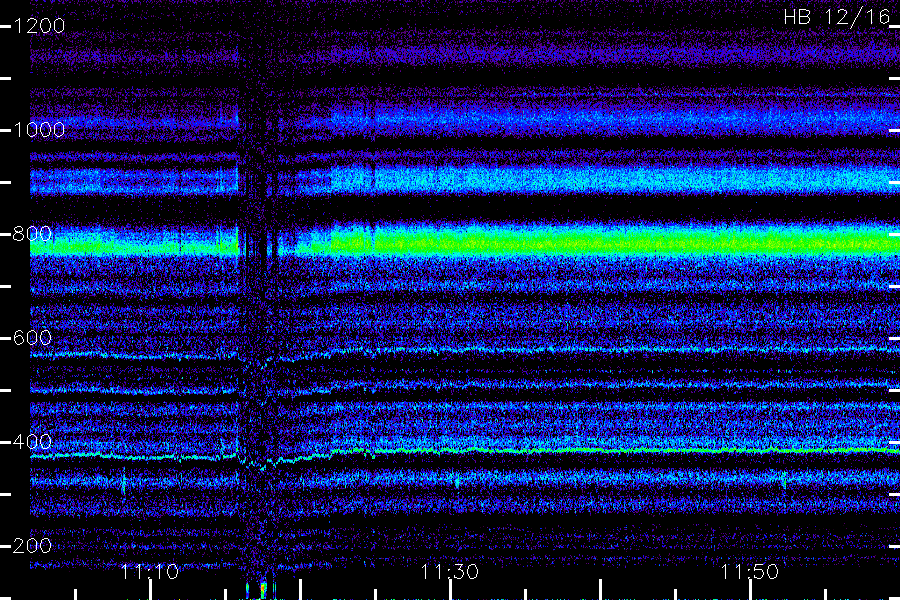Click the 400 frequency axis label
Image resolution: width=900 pixels, height=600 pixels.
tap(32, 442)
